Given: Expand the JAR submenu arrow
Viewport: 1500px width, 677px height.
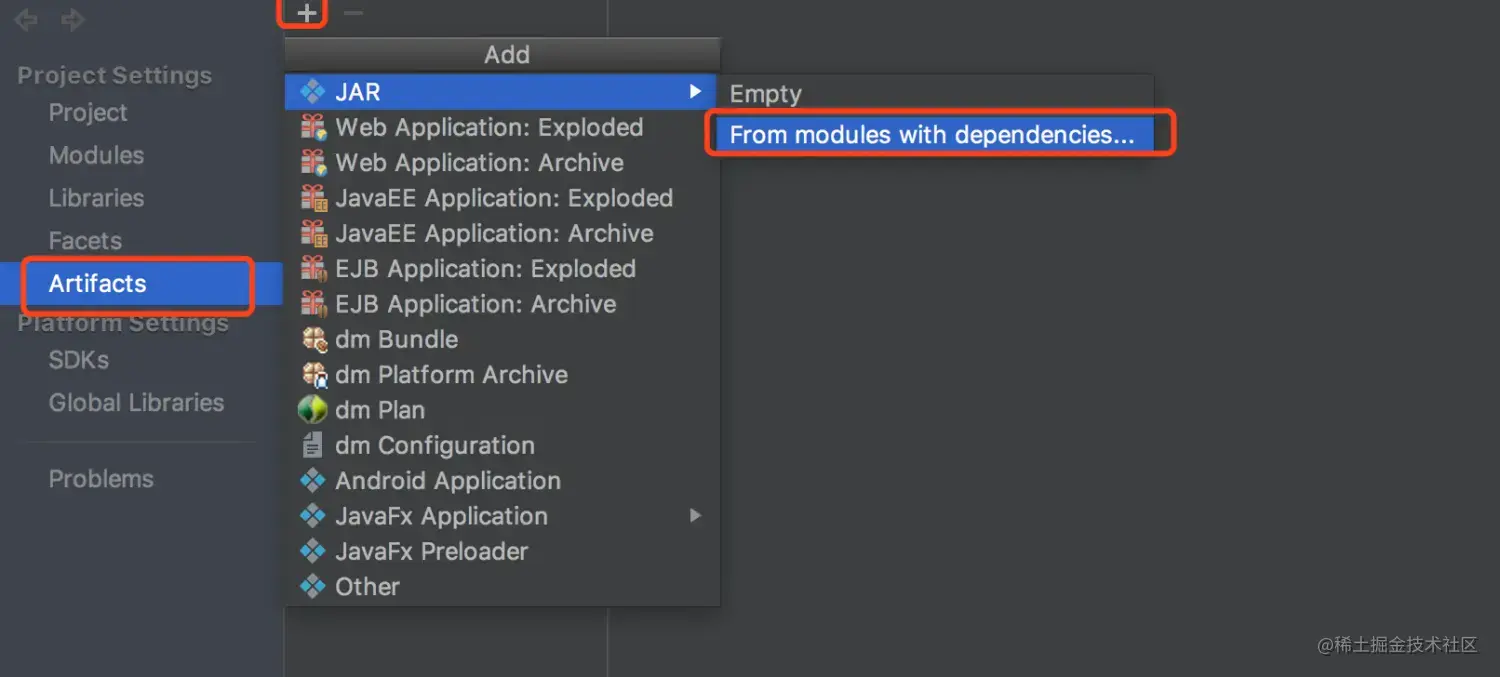Looking at the screenshot, I should (x=695, y=92).
